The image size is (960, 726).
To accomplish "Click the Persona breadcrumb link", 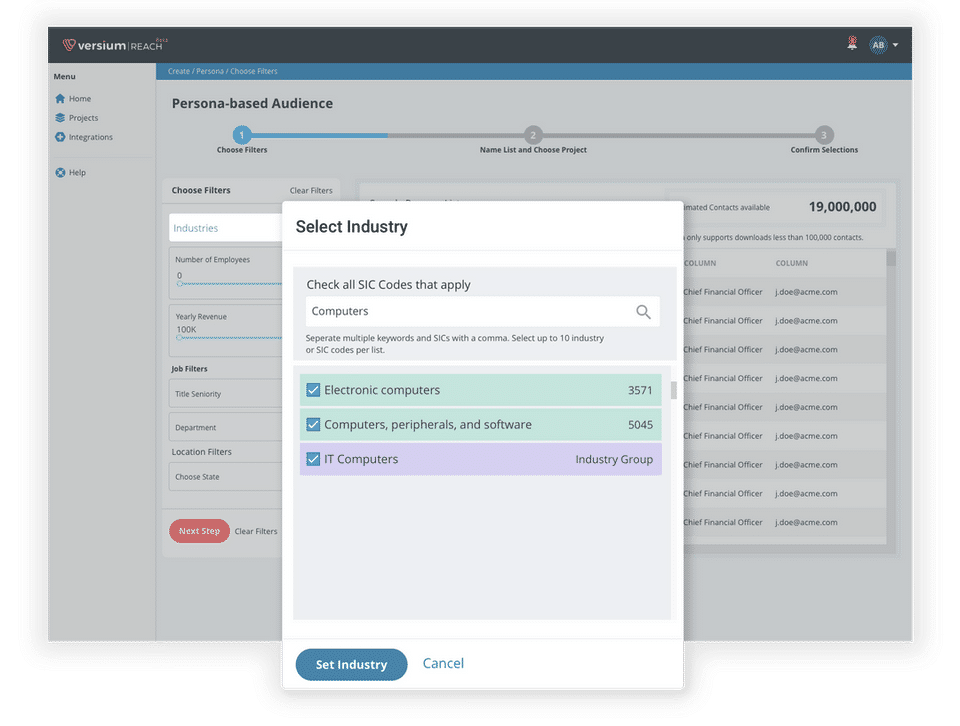I will 210,71.
